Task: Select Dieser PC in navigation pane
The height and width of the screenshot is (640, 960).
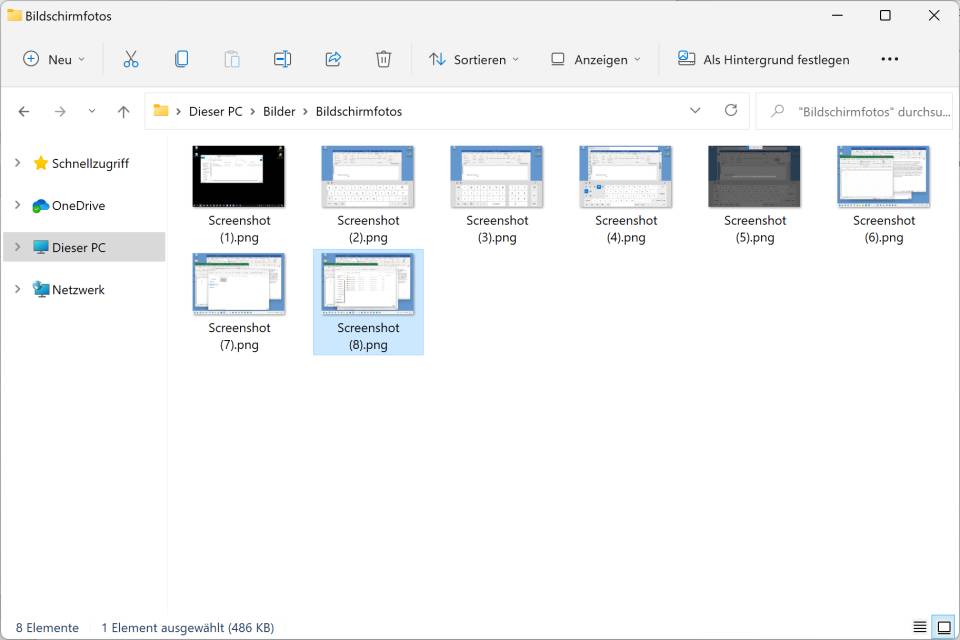Action: [x=78, y=247]
